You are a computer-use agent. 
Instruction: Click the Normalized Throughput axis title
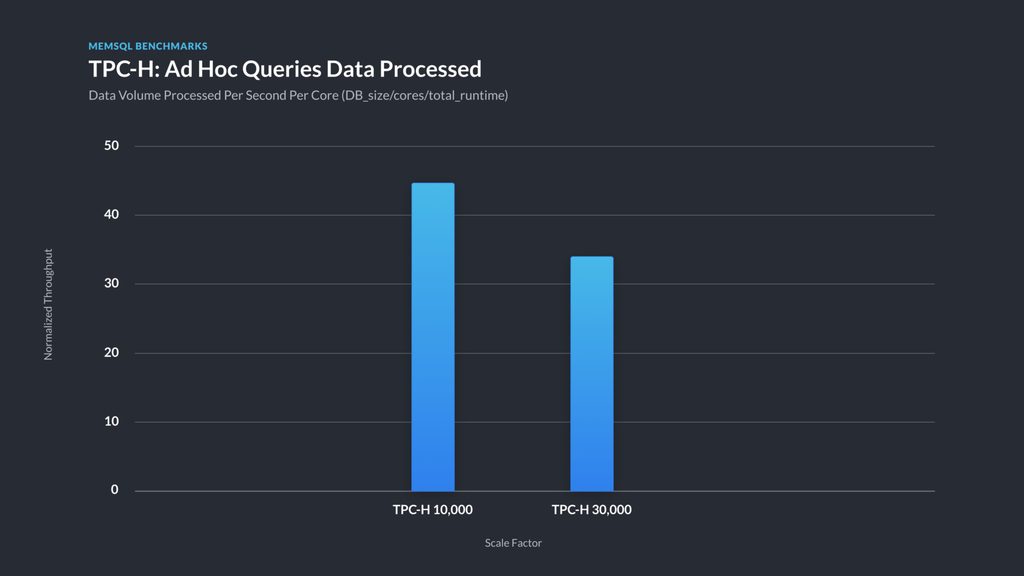pos(48,304)
